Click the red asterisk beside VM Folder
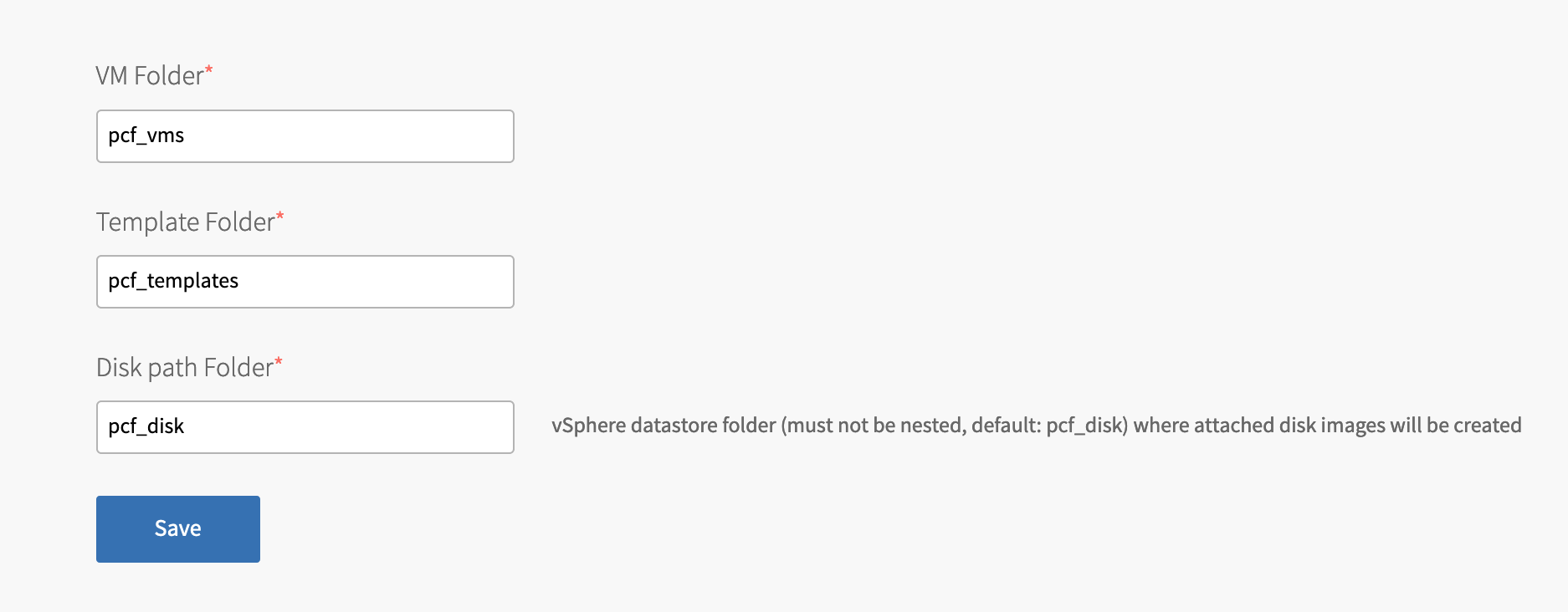The image size is (1568, 612). [x=209, y=70]
